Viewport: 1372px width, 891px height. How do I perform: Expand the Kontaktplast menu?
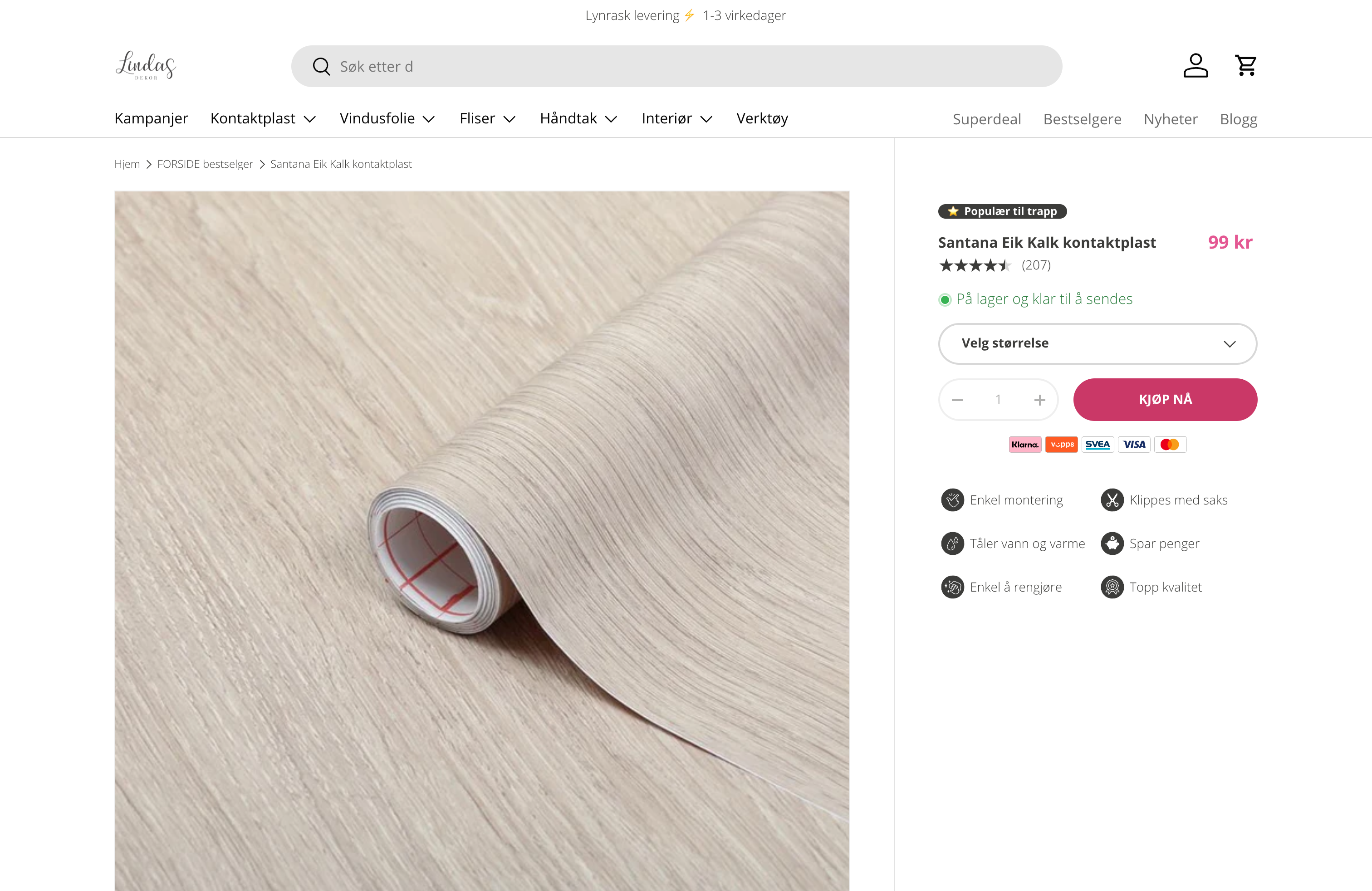[x=263, y=119]
